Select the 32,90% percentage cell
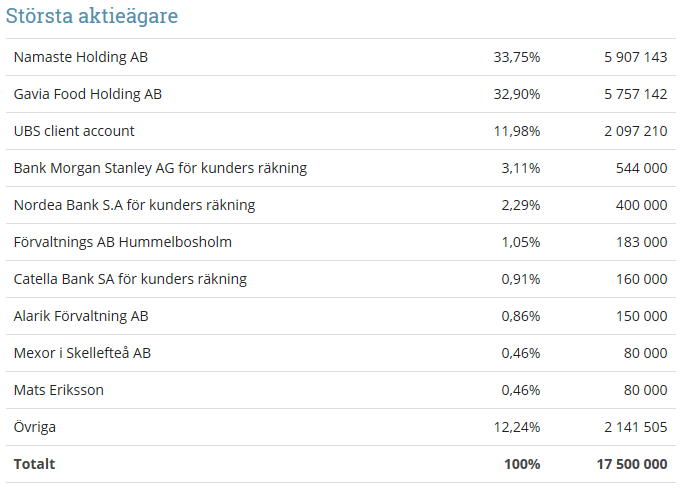683x491 pixels. coord(516,94)
